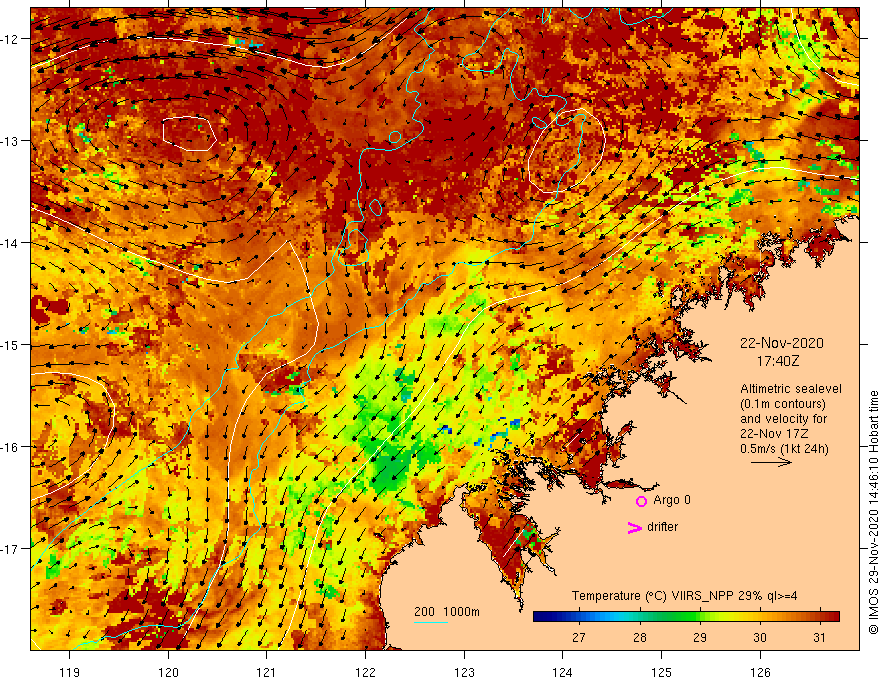Click the longitude axis label 125
The height and width of the screenshot is (680, 880).
pyautogui.click(x=661, y=672)
